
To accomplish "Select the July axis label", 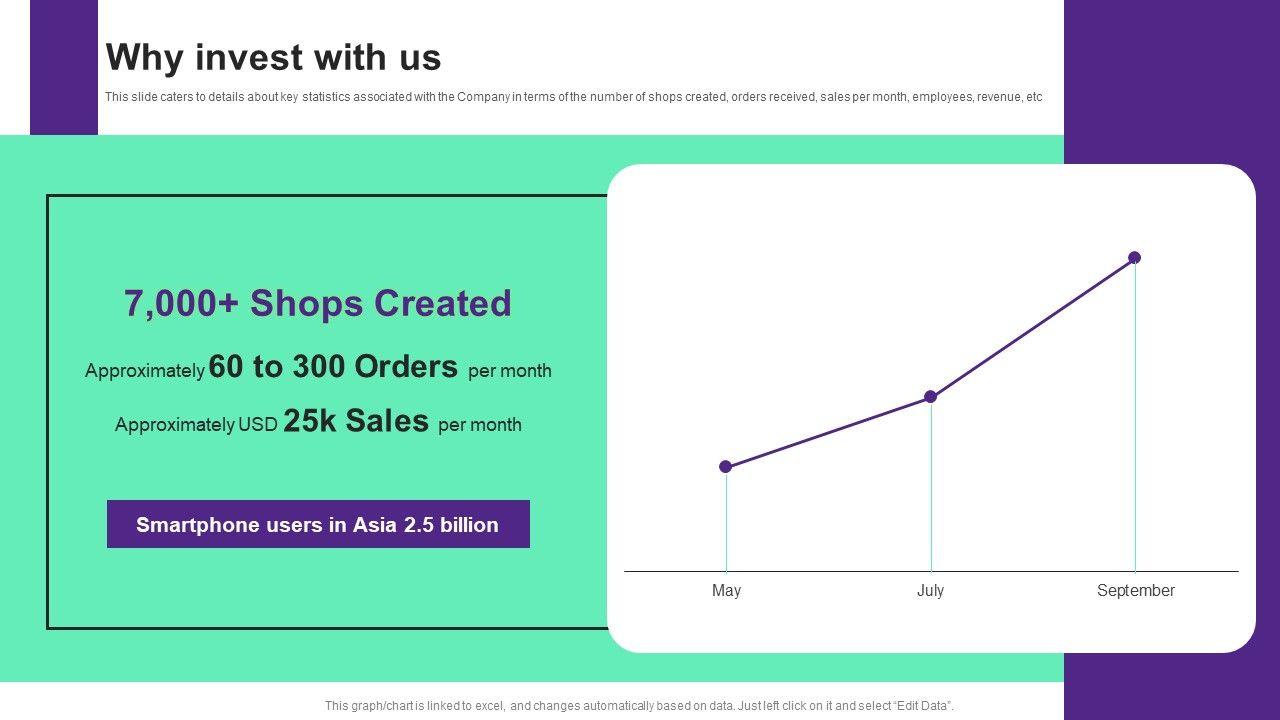I will coord(930,590).
